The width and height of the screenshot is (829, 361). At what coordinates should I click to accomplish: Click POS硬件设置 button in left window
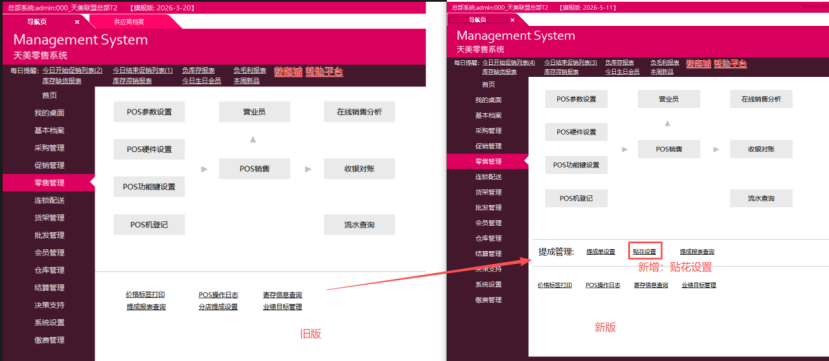tap(149, 149)
